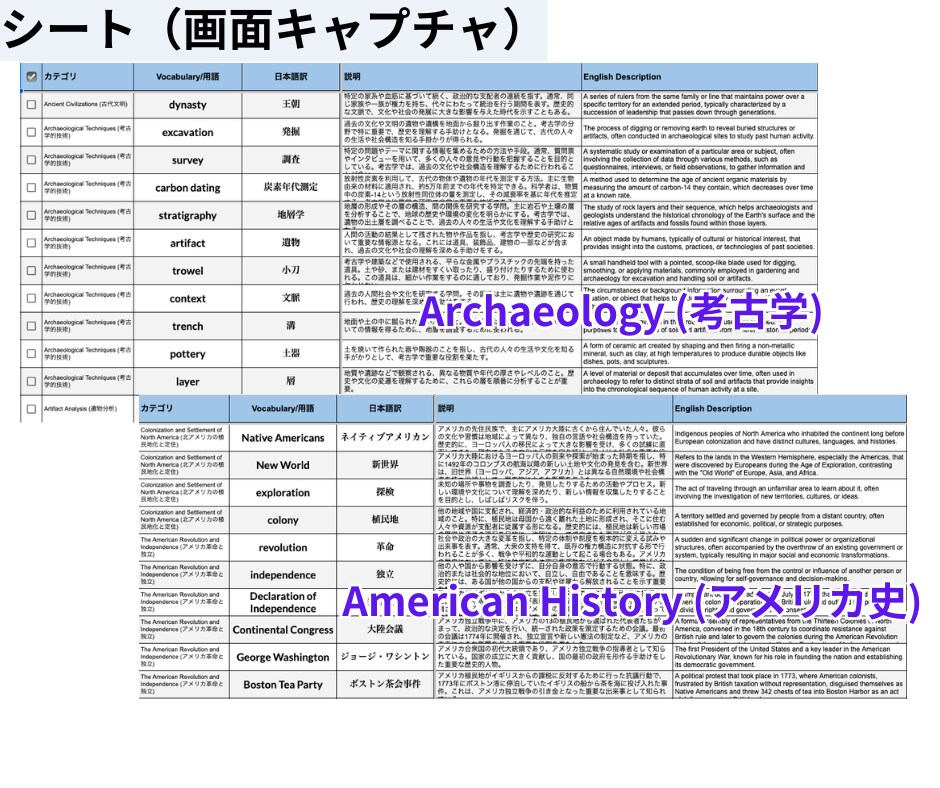
Task: Select the survey vocabulary cell
Action: 188,160
